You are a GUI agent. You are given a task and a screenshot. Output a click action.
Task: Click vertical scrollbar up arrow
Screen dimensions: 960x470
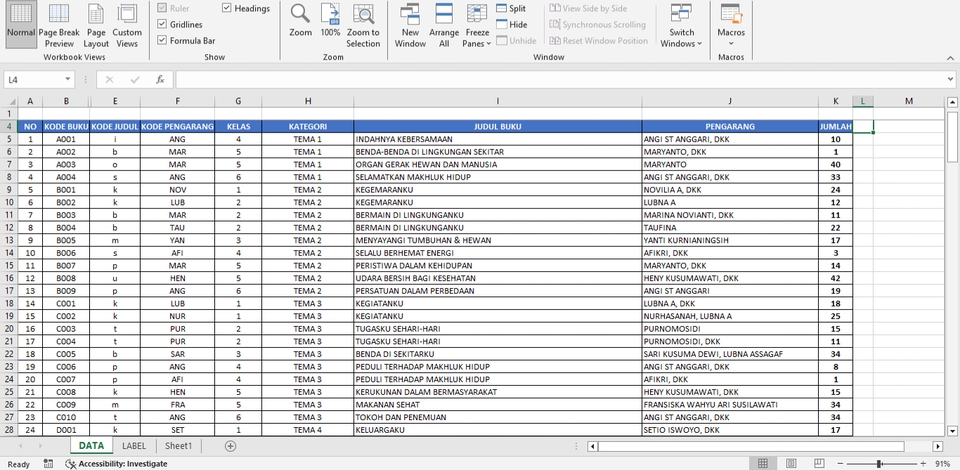tap(952, 102)
